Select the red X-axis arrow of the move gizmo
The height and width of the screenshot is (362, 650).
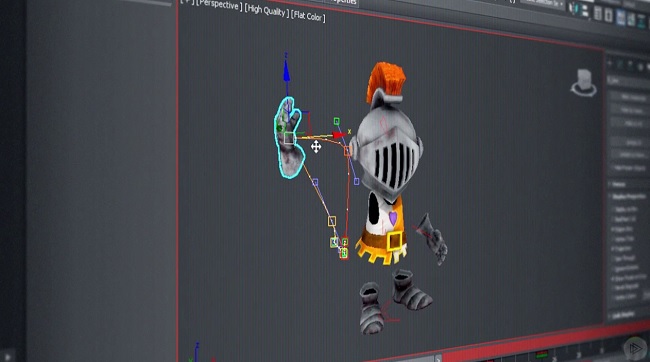tap(339, 135)
